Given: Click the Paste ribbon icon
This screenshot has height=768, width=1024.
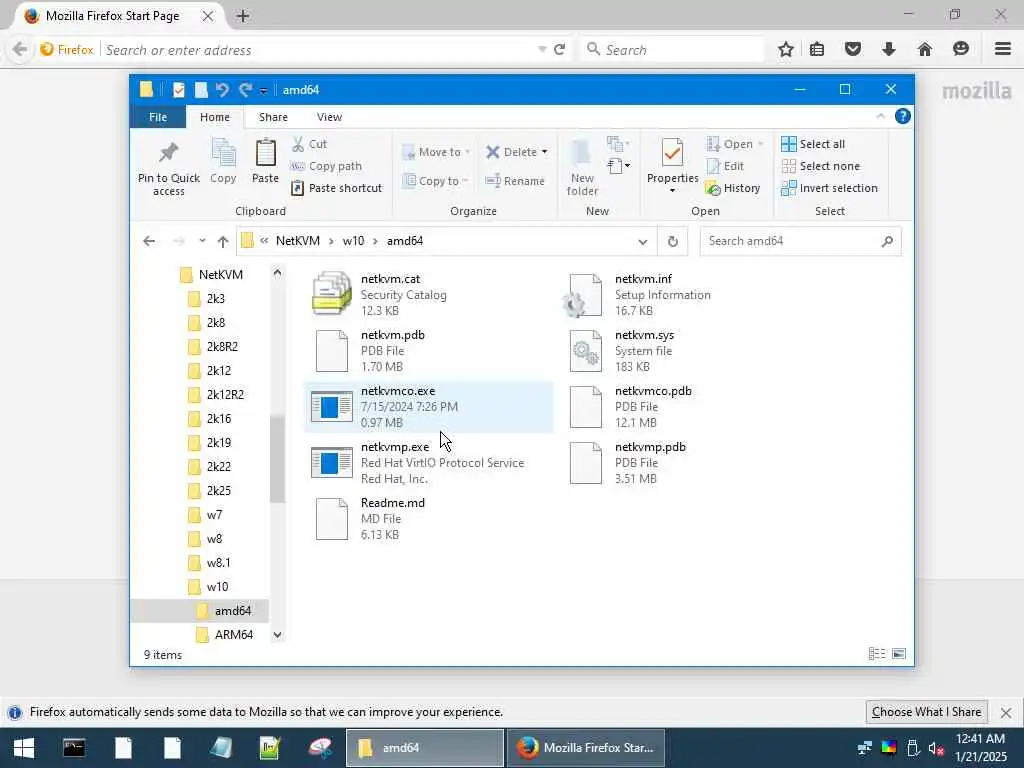Looking at the screenshot, I should [x=265, y=153].
